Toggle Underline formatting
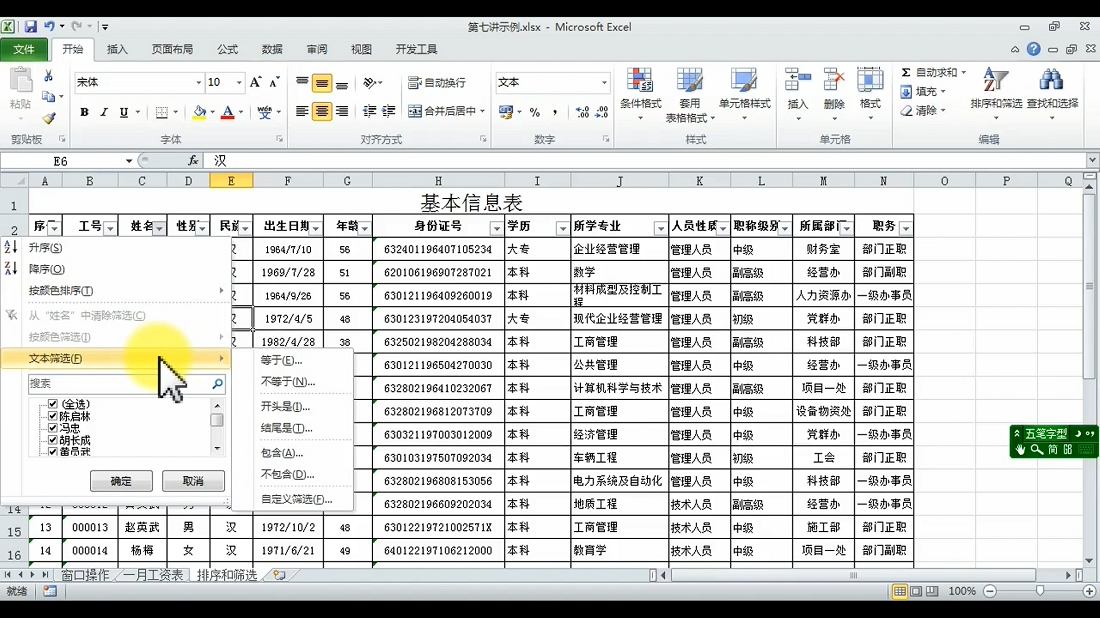1100x618 pixels. click(x=124, y=112)
